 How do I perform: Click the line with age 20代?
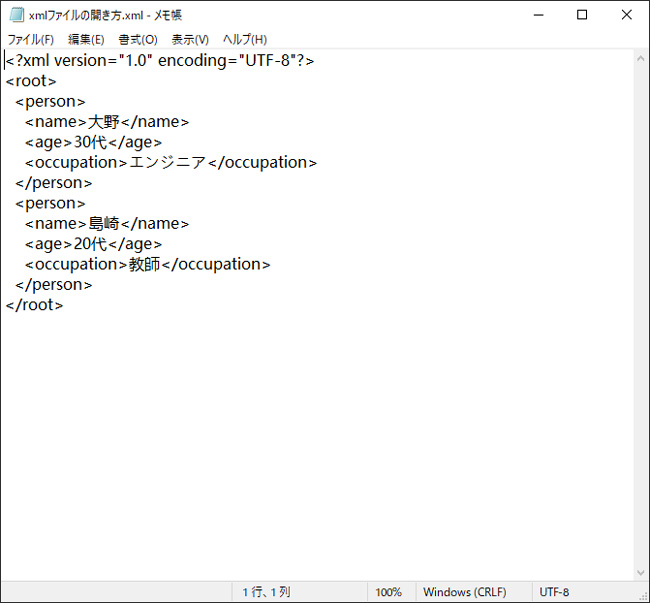pyautogui.click(x=93, y=244)
